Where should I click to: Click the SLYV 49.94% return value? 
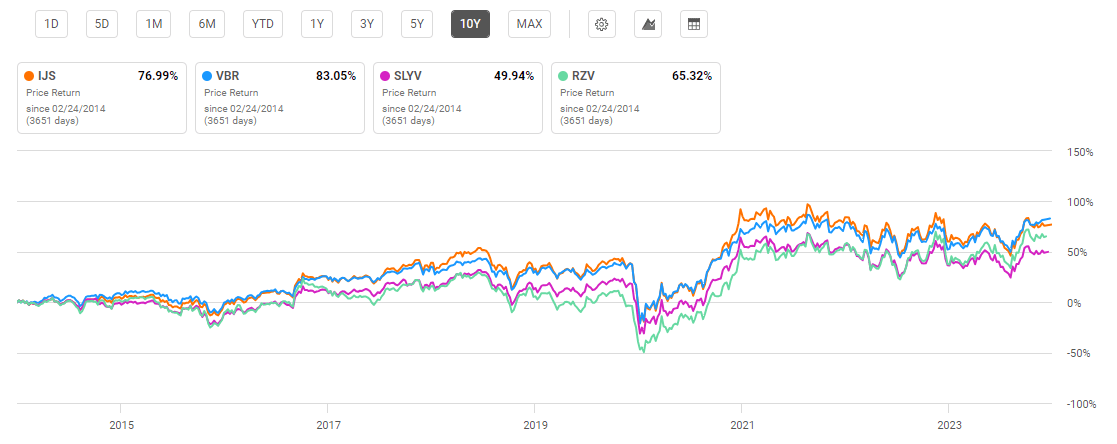[511, 76]
